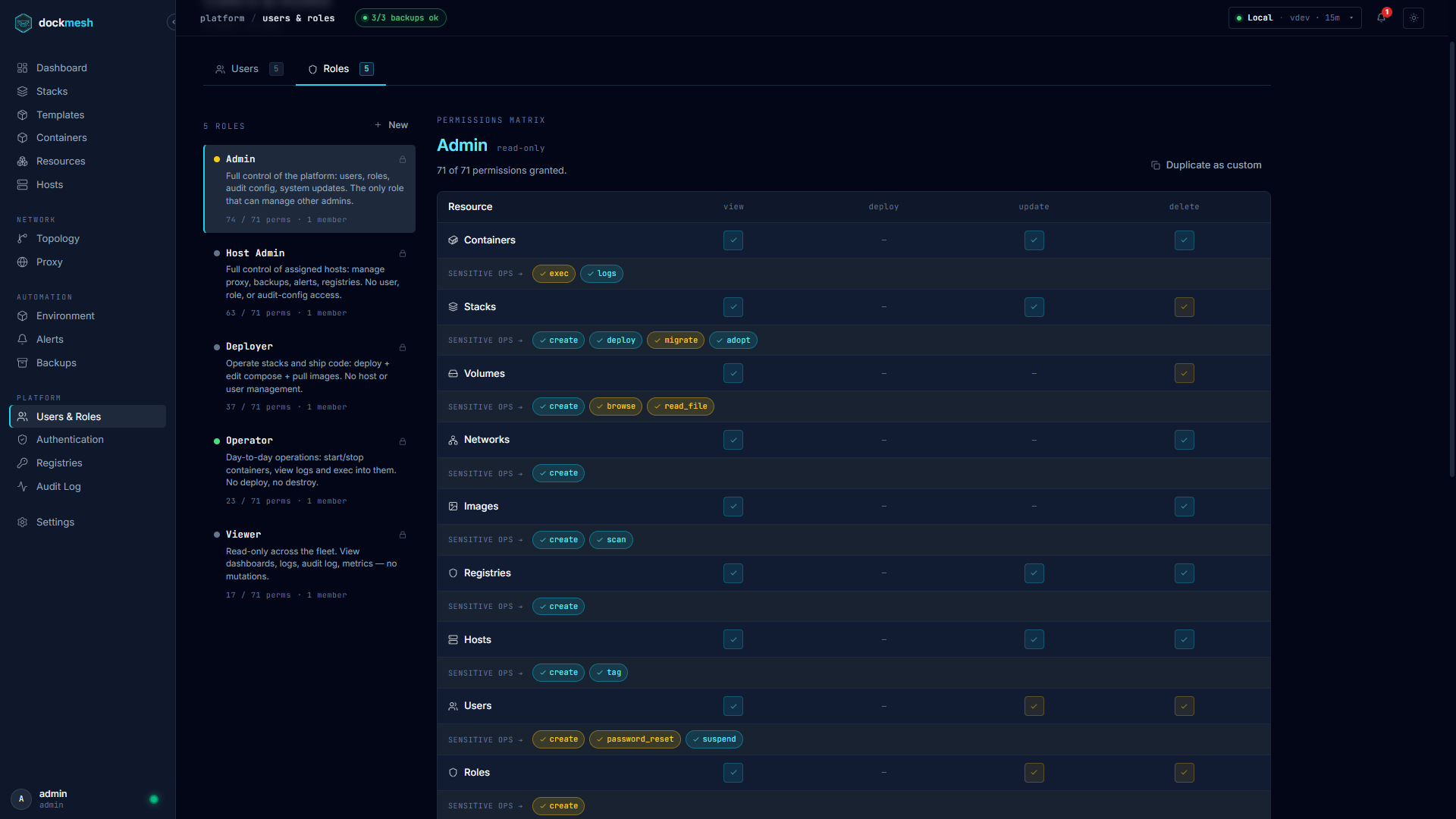The height and width of the screenshot is (819, 1456).
Task: Toggle Stacks delete permission checkbox
Action: pos(1185,307)
